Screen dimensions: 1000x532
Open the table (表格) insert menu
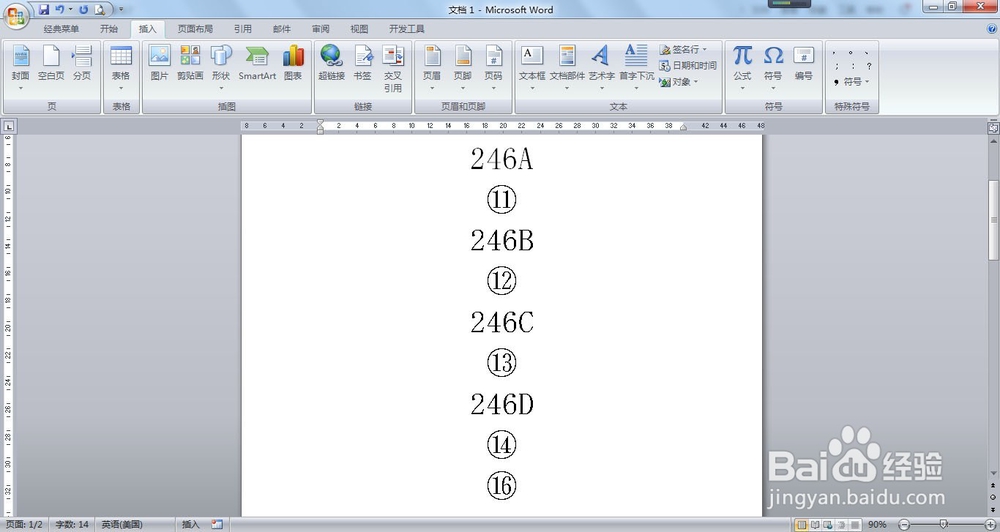click(121, 67)
